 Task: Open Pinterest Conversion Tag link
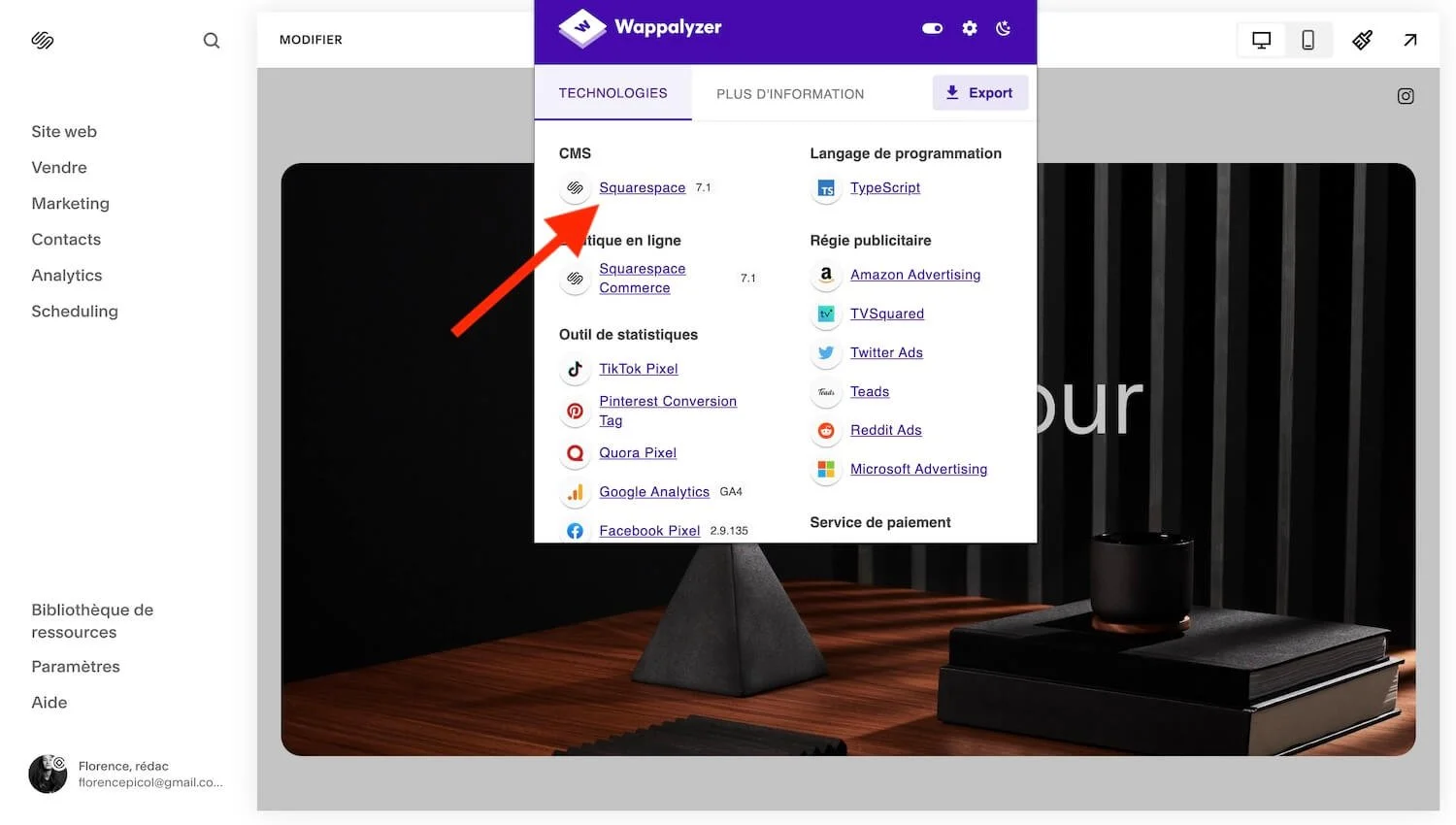[668, 411]
